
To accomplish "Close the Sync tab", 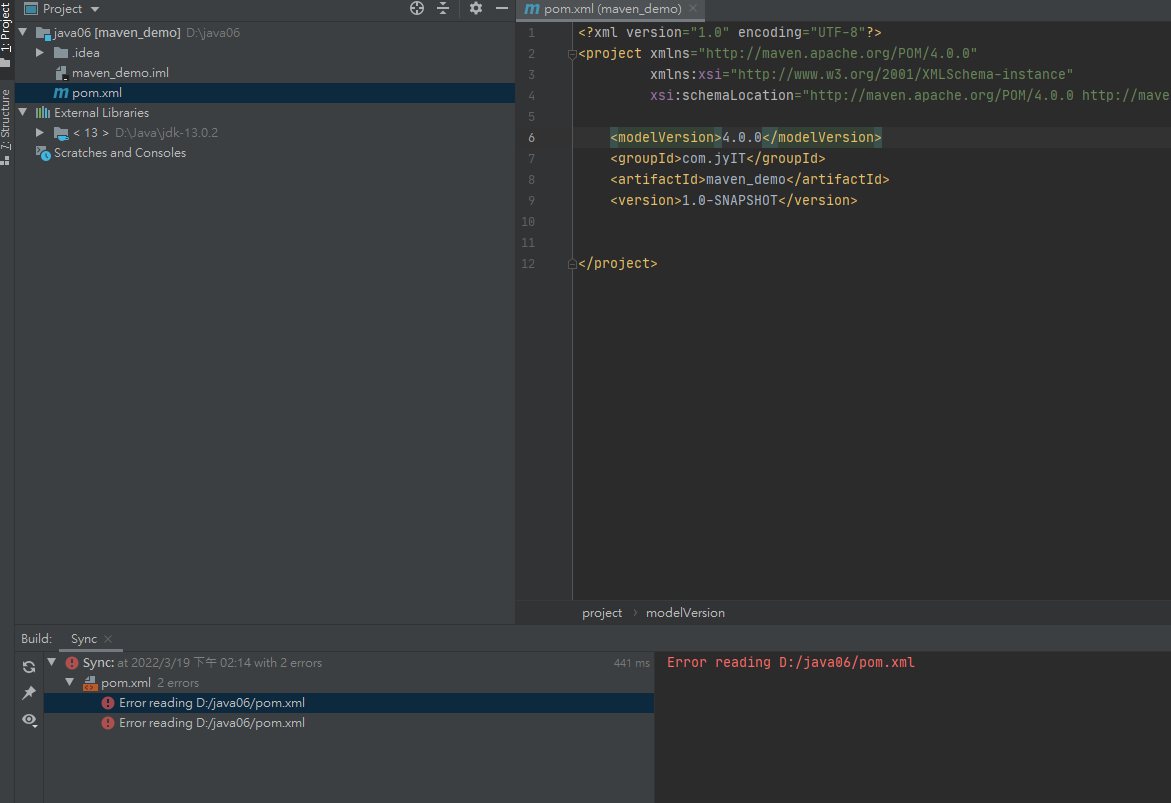I will 108,639.
